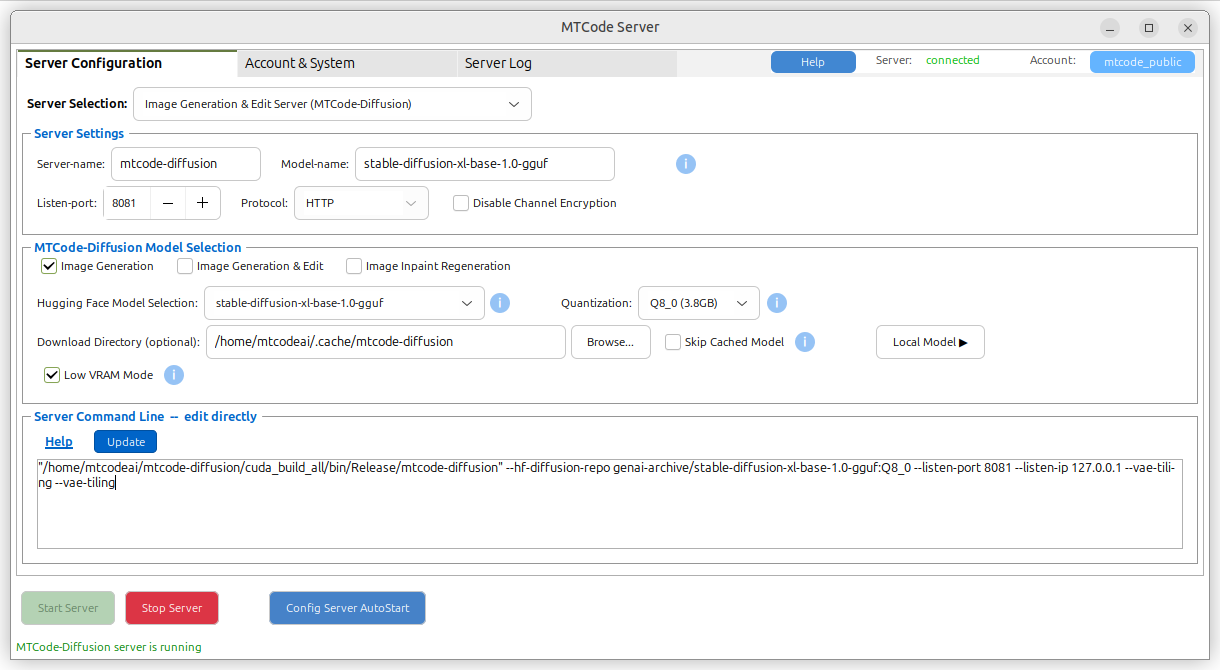
Task: Click mtcode_public account button
Action: tap(1142, 62)
